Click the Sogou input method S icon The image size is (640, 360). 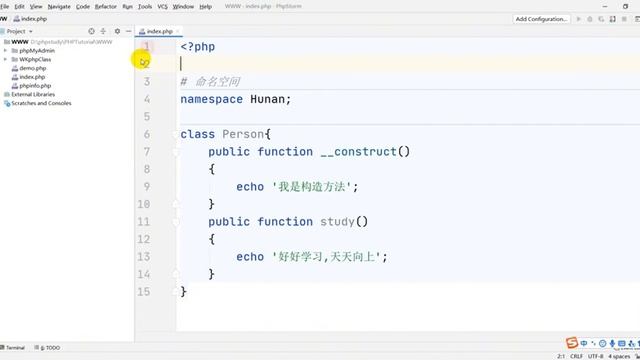click(572, 343)
